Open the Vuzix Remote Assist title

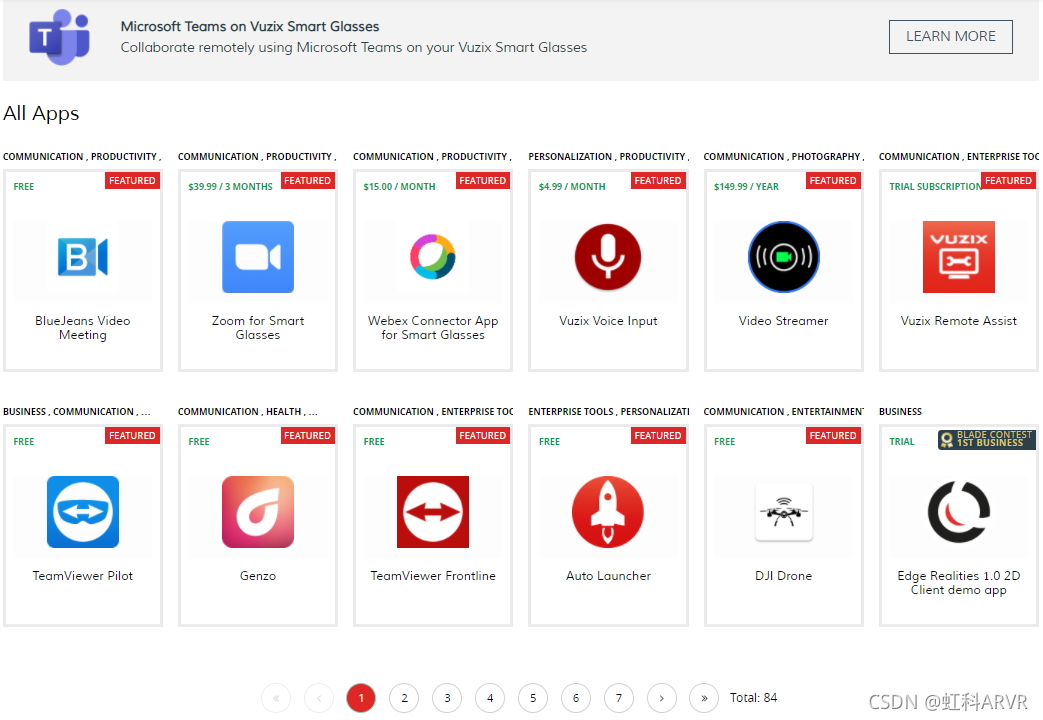click(x=959, y=321)
